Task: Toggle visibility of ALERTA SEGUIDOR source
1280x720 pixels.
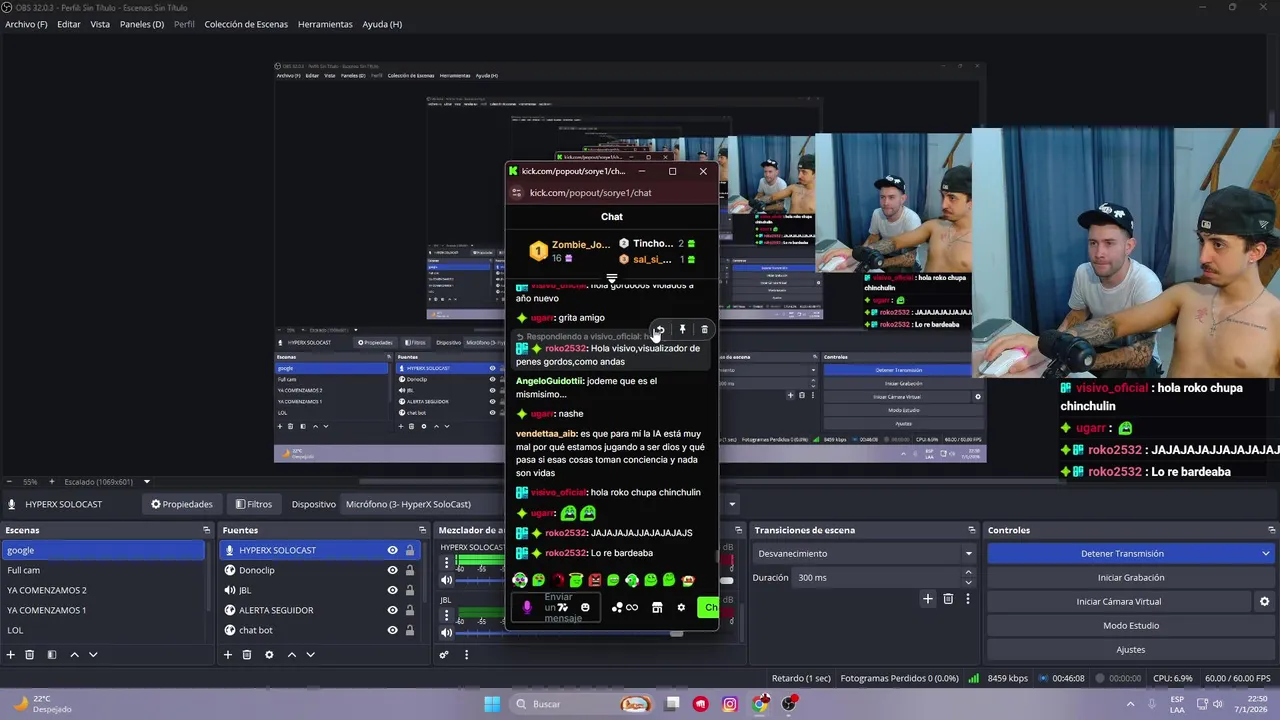Action: (x=392, y=610)
